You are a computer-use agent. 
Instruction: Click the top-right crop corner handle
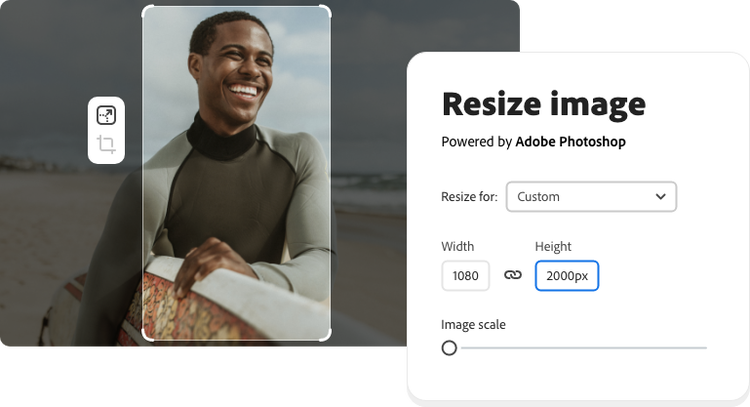pos(327,9)
